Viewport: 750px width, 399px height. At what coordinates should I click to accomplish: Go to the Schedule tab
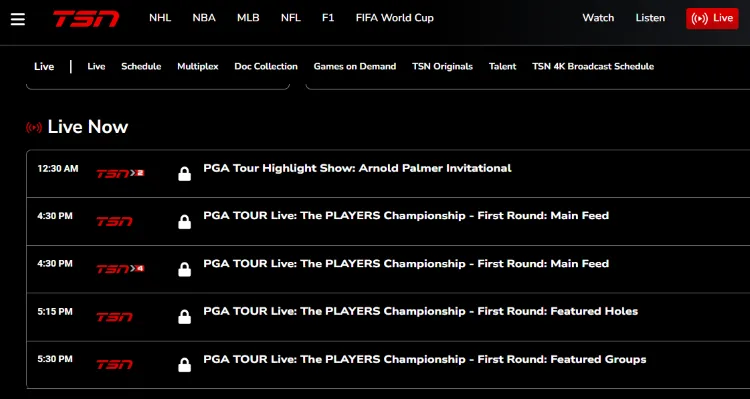[x=141, y=66]
